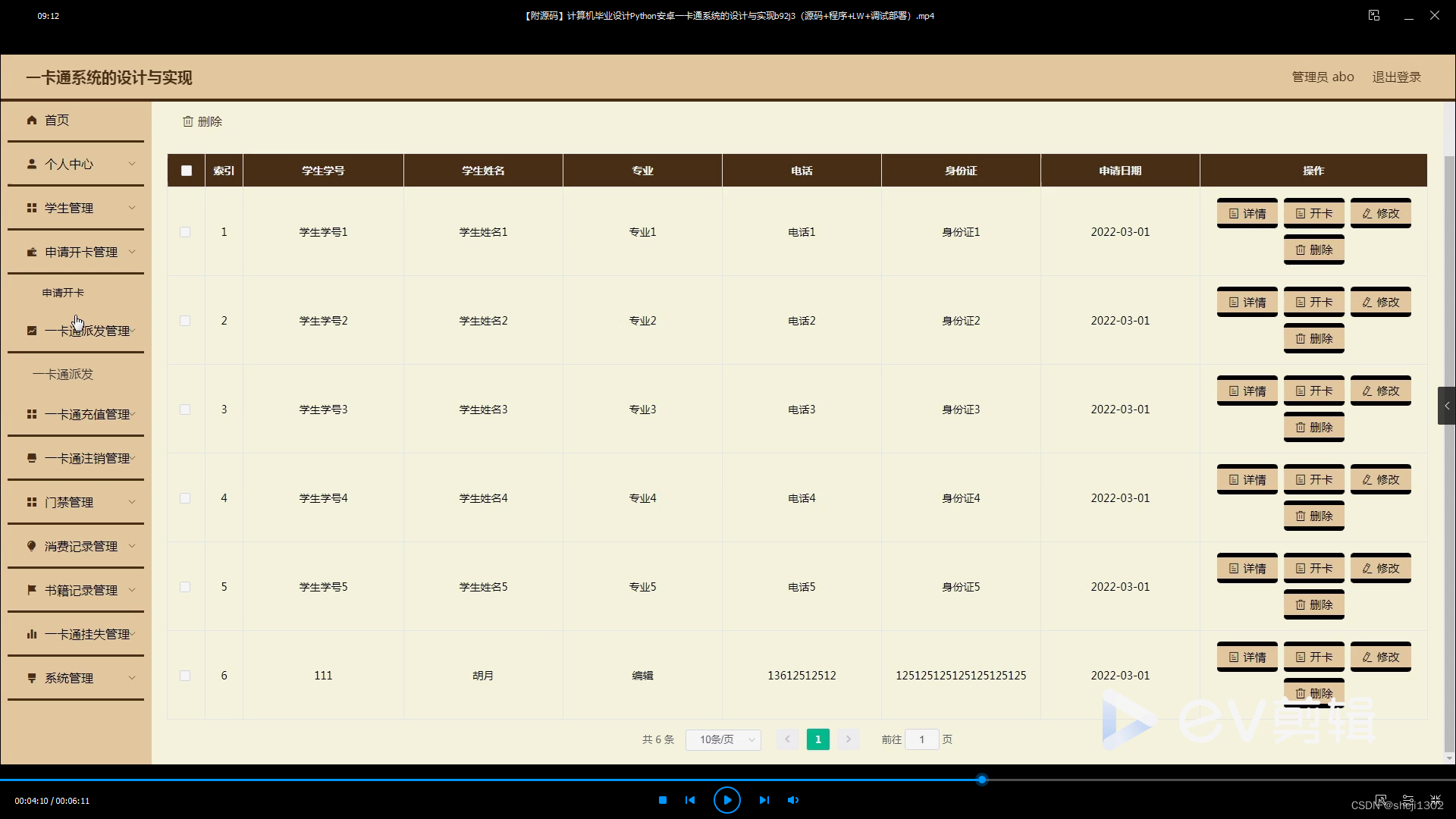Go to the previous video track icon
This screenshot has height=819, width=1456.
click(690, 800)
